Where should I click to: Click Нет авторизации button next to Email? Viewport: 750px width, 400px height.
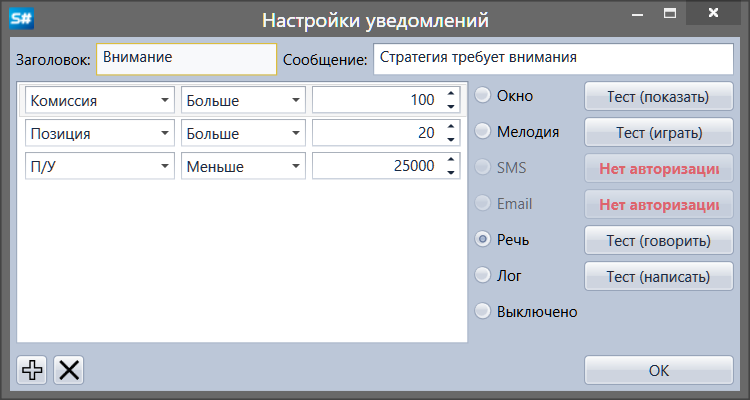coord(659,204)
